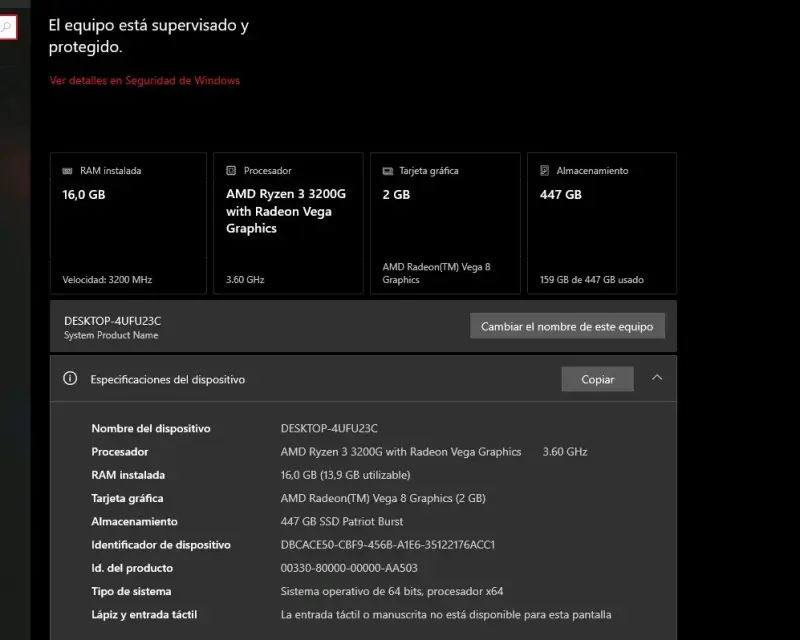Click AMD Radeon(TM) Vega 8 Graphics card subtitle
Viewport: 800px width, 640px height.
[x=436, y=273]
